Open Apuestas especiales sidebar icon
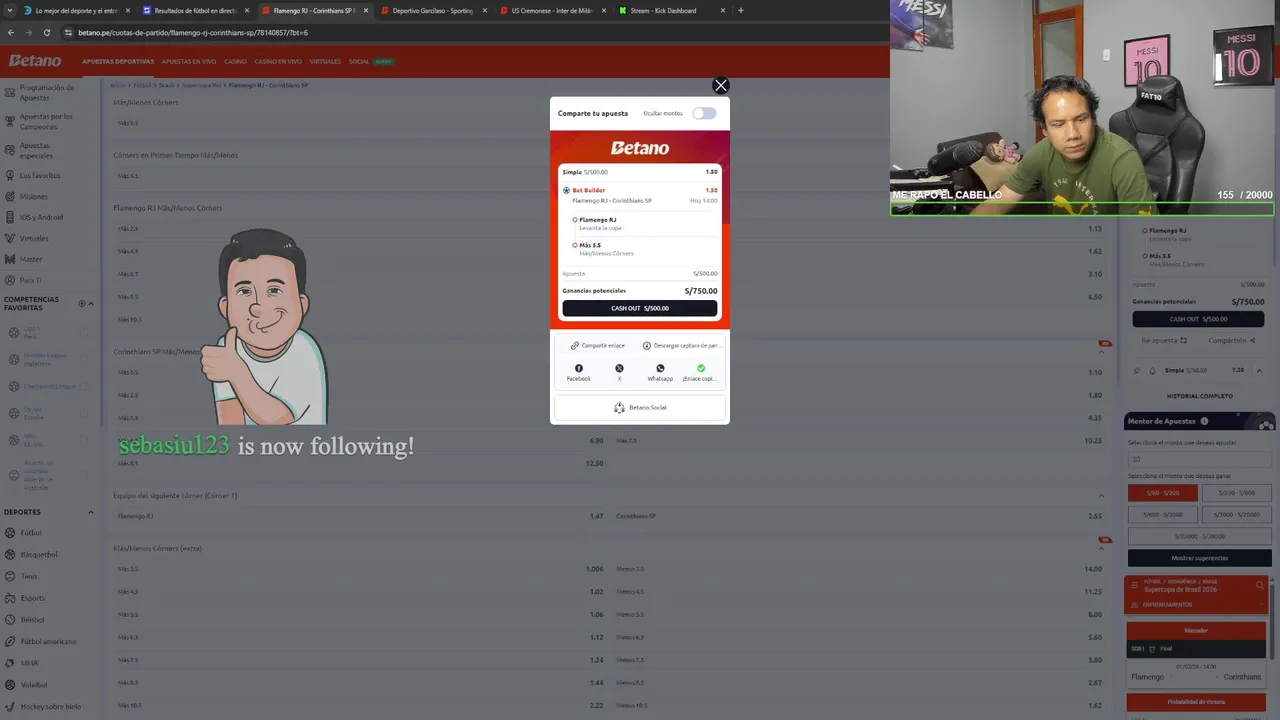This screenshot has width=1280, height=720. pos(9,151)
